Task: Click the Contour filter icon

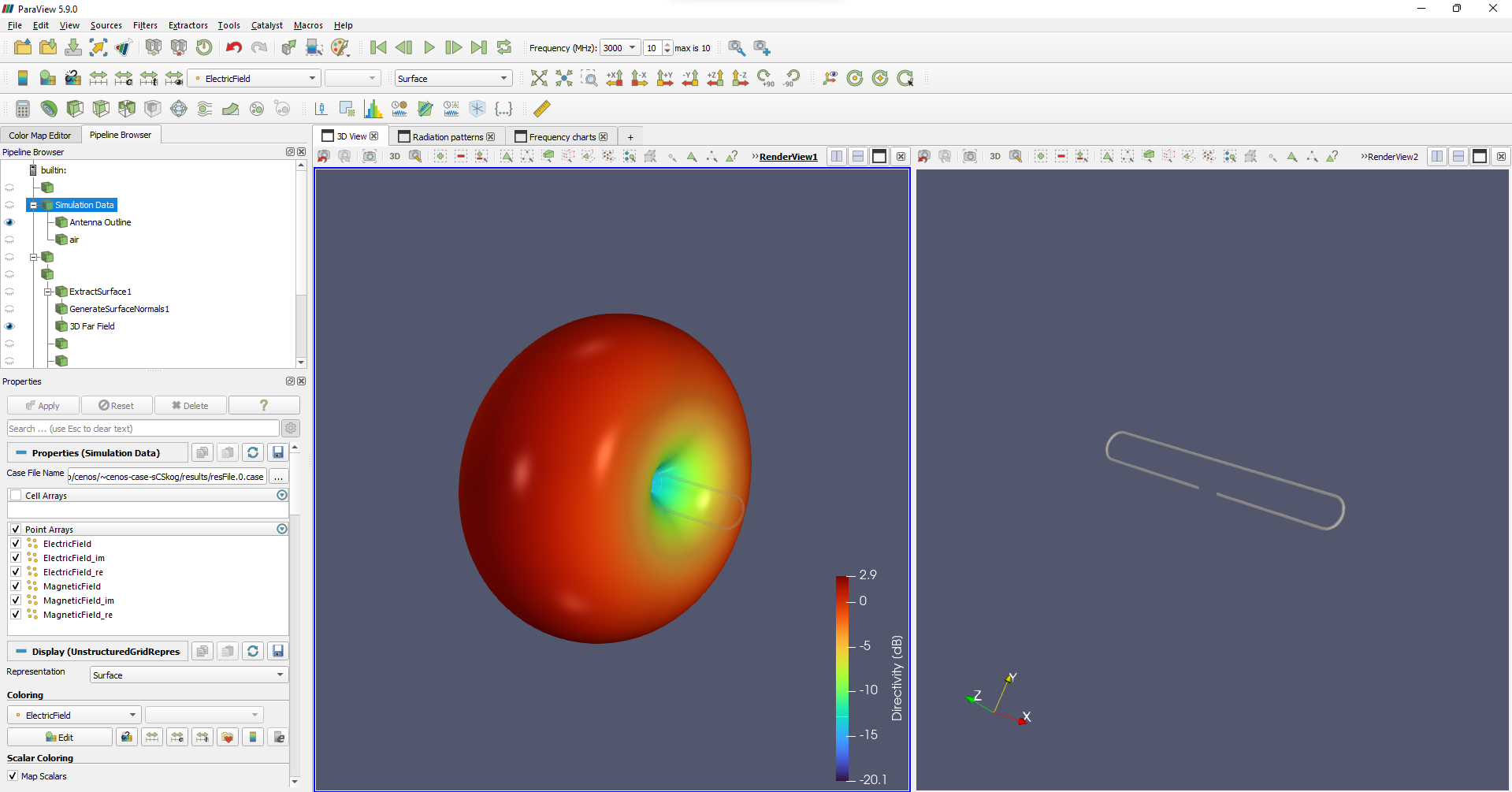Action: tap(49, 109)
